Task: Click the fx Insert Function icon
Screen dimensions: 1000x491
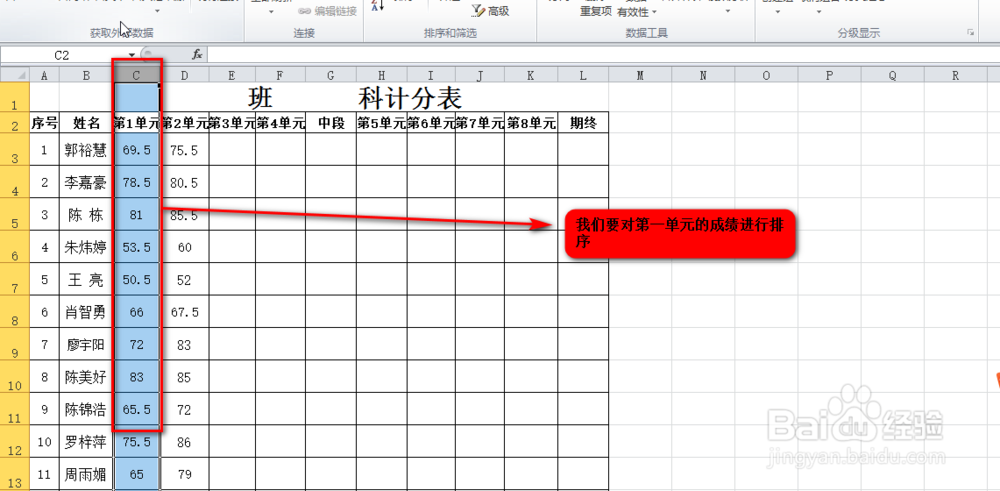Action: [x=197, y=55]
